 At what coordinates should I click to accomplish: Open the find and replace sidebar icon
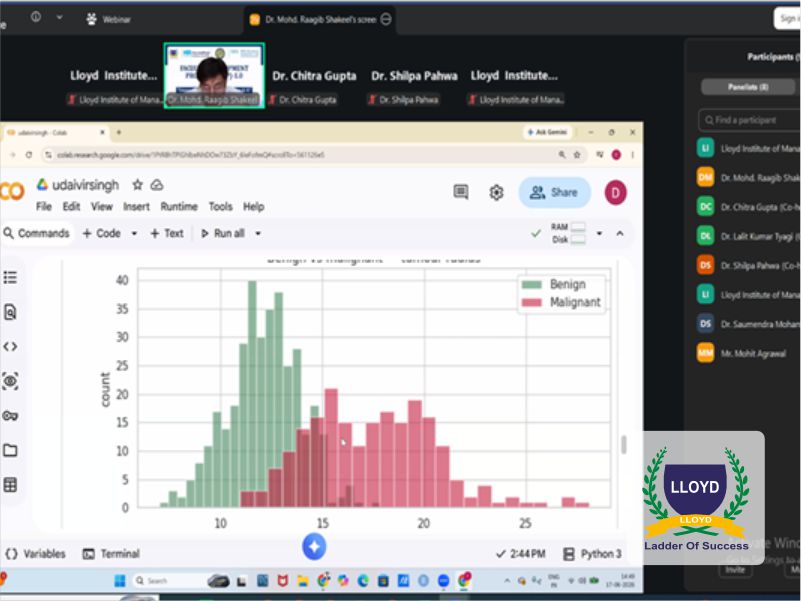click(10, 312)
